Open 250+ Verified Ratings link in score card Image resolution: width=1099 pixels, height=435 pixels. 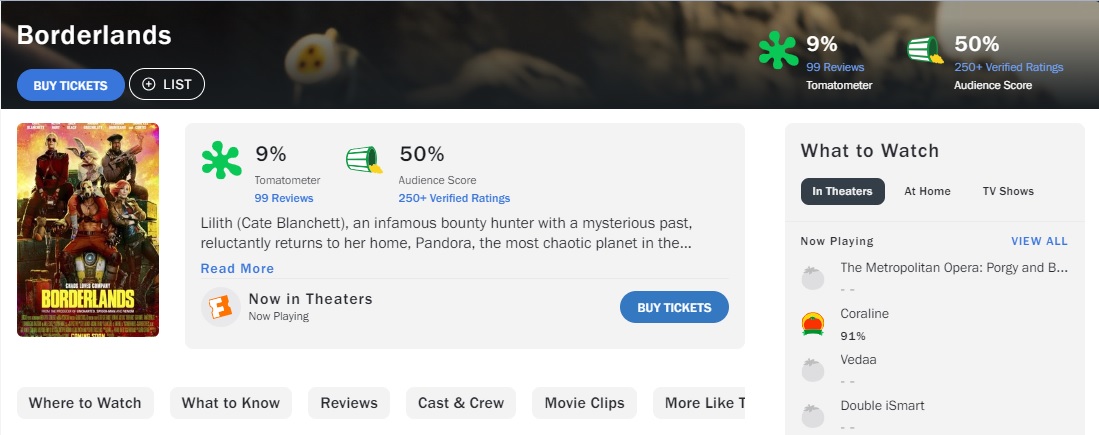pos(454,198)
